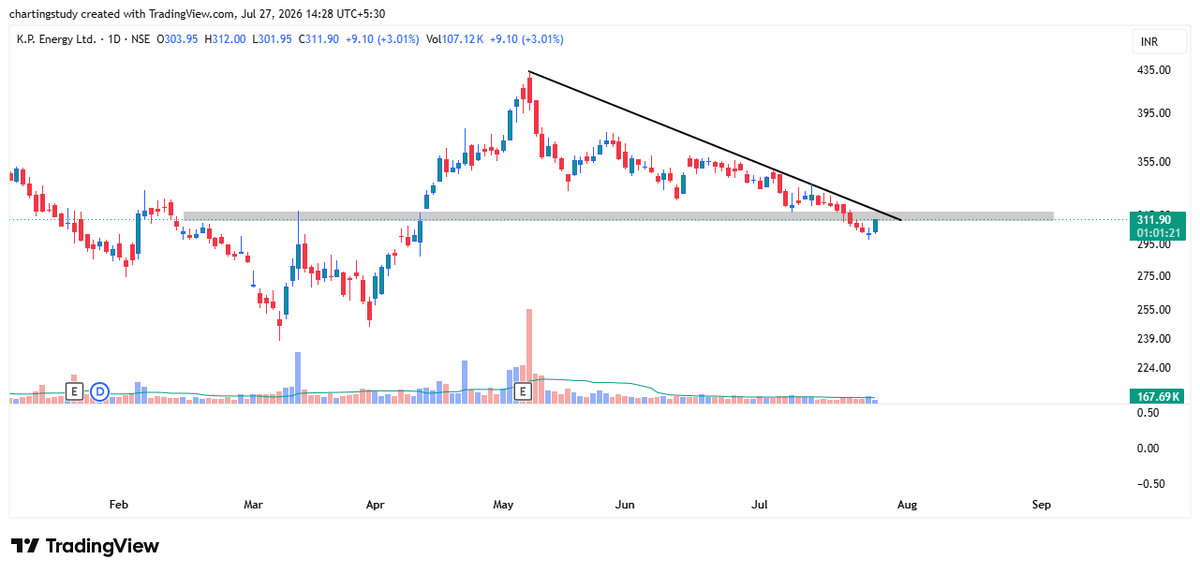Click the Vol107.12K volume reading
The image size is (1200, 574).
tap(456, 39)
